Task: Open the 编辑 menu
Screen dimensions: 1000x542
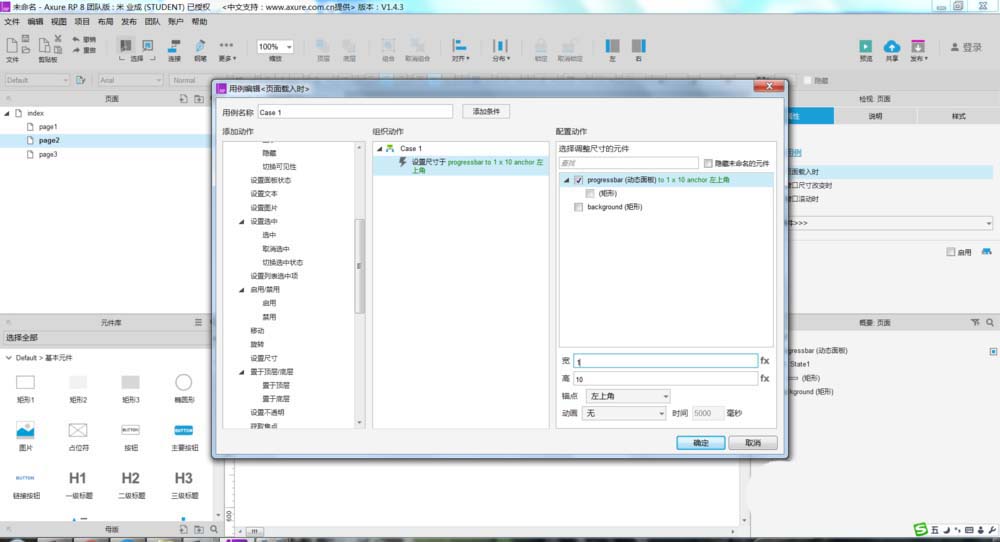Action: [35, 22]
